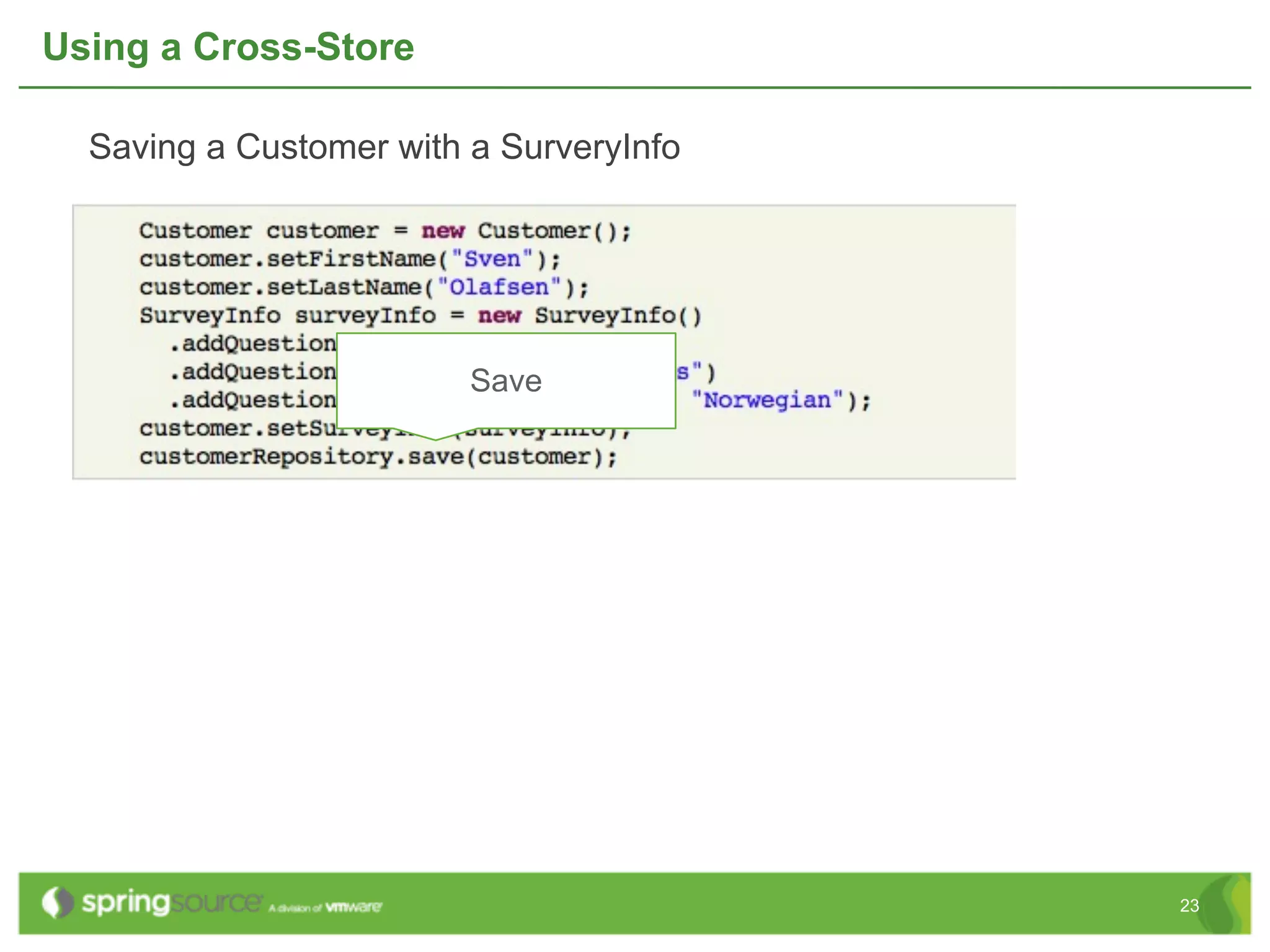
Task: Click the line "SurveyInfo surveyInfo = new SurveyInfo()"
Action: point(420,315)
